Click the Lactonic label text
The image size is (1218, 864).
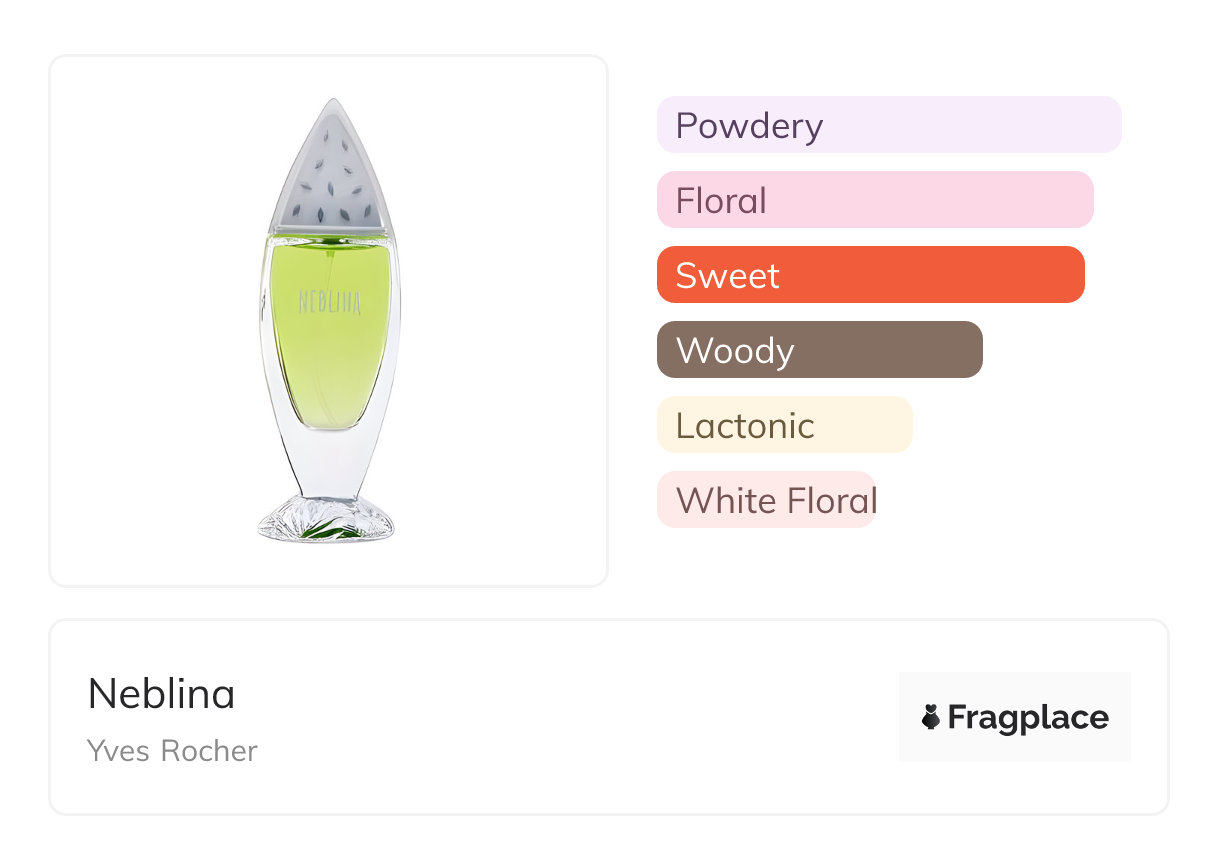click(745, 425)
